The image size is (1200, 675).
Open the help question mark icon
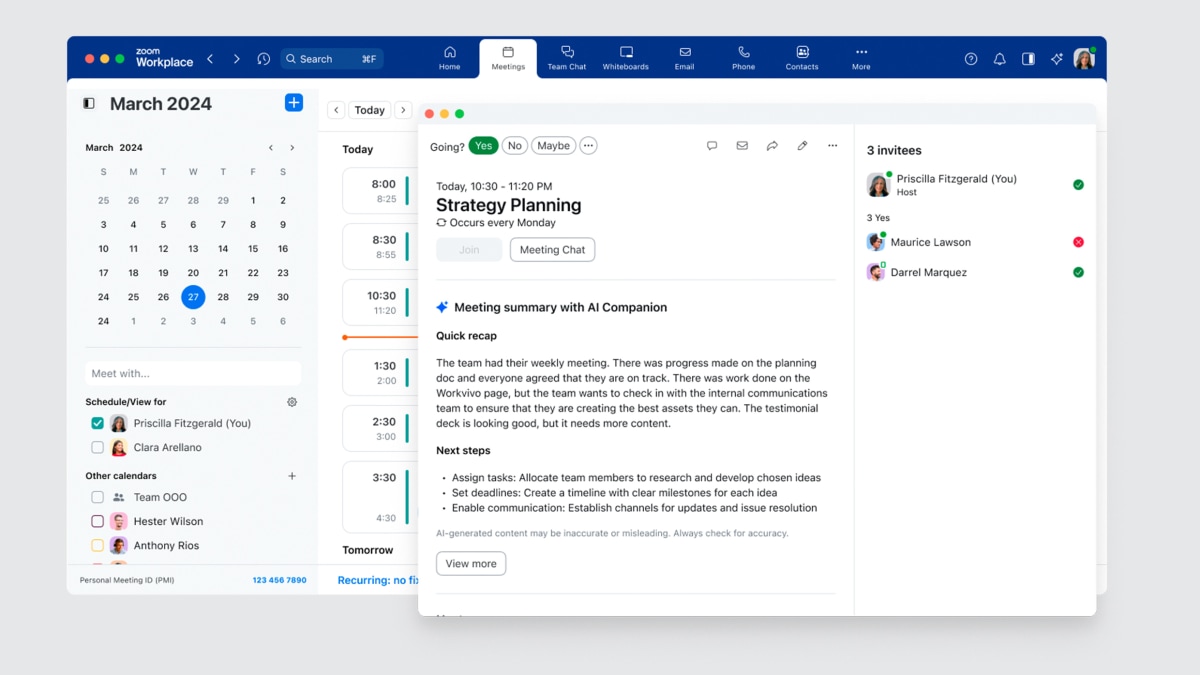pyautogui.click(x=971, y=59)
